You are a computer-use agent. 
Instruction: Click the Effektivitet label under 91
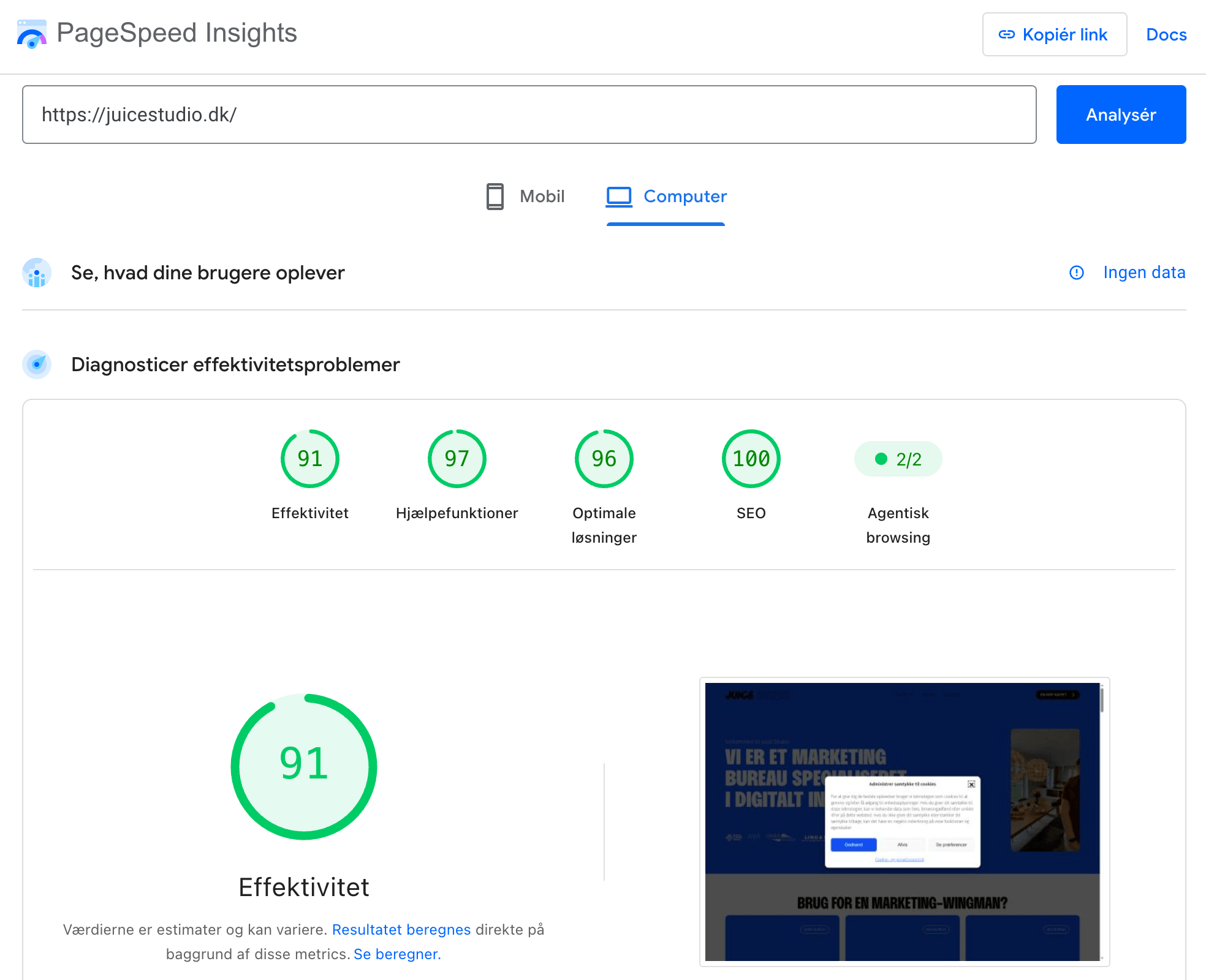coord(310,513)
